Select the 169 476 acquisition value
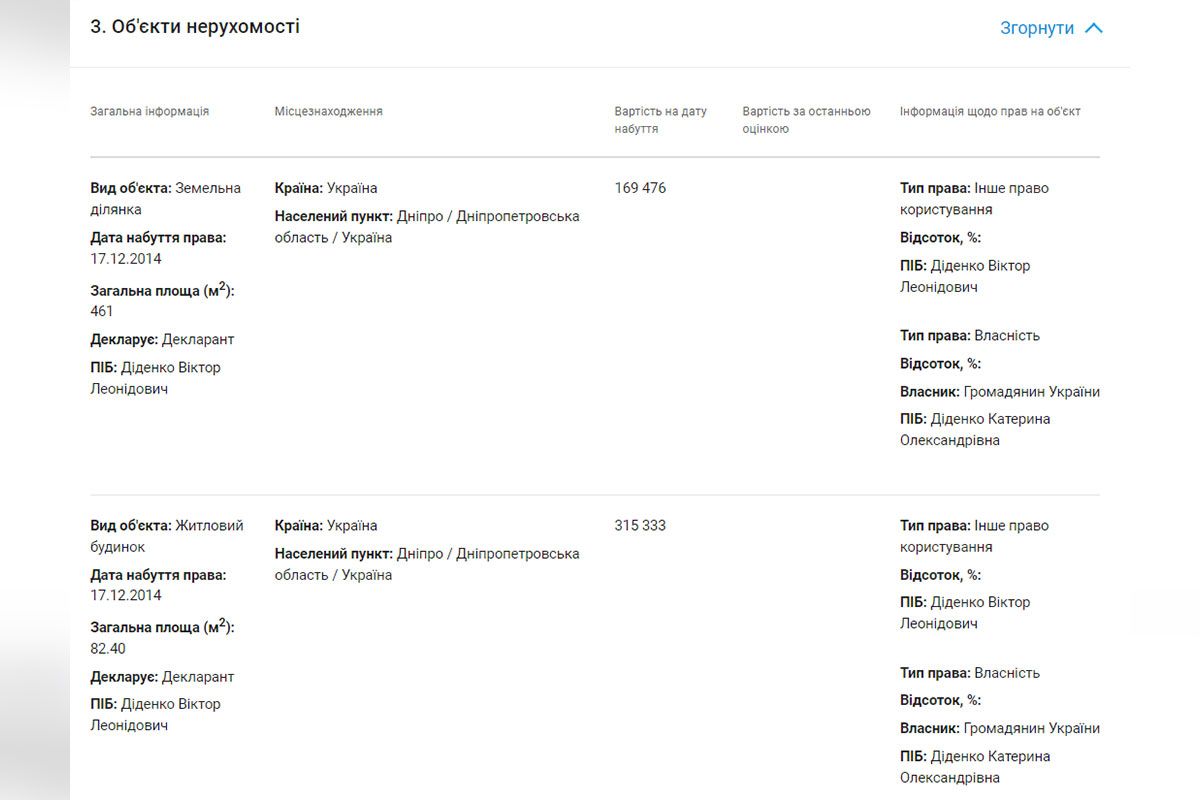1200x800 pixels. point(640,188)
